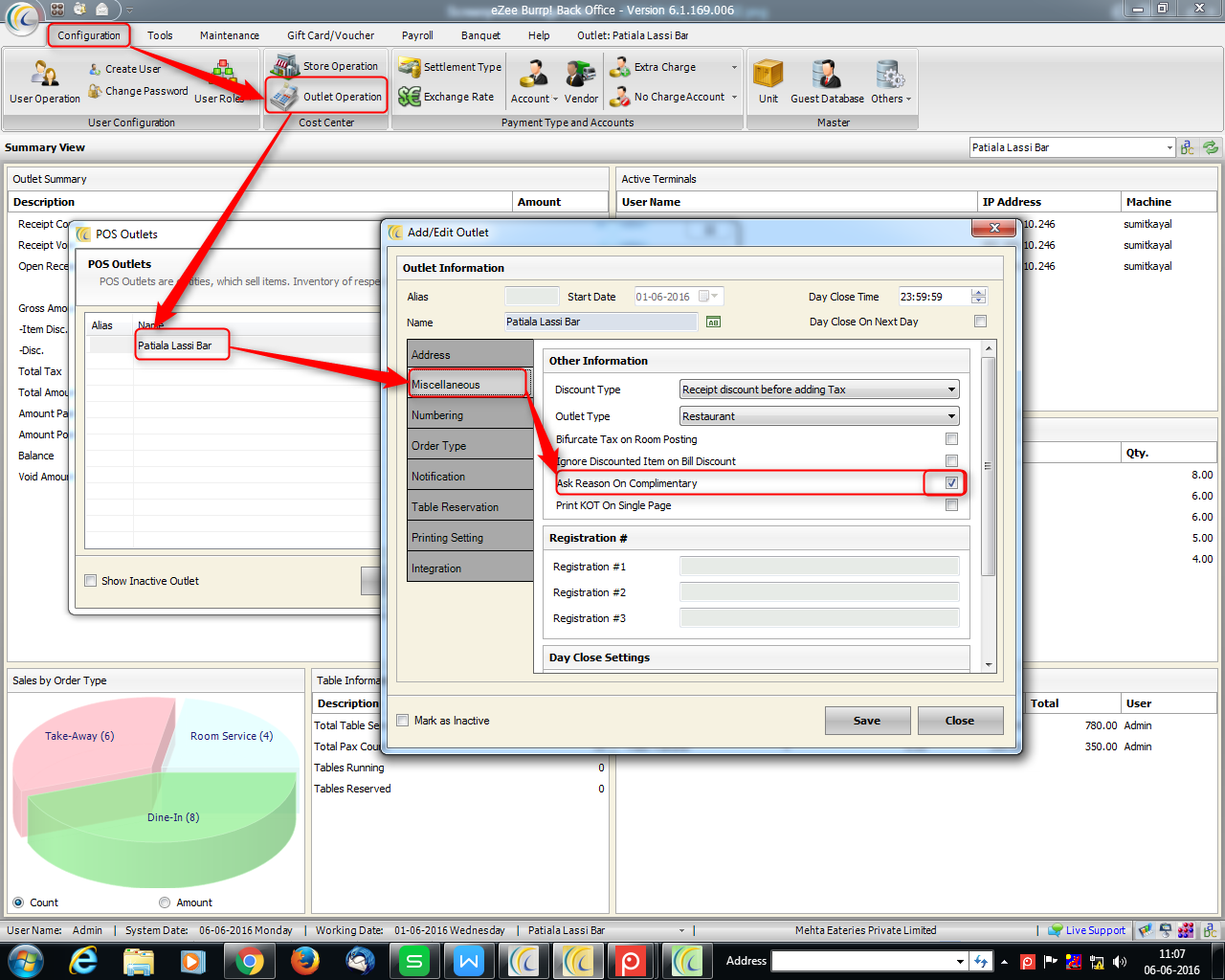Click Close in Add/Edit Outlet dialog
The image size is (1225, 980).
(960, 721)
